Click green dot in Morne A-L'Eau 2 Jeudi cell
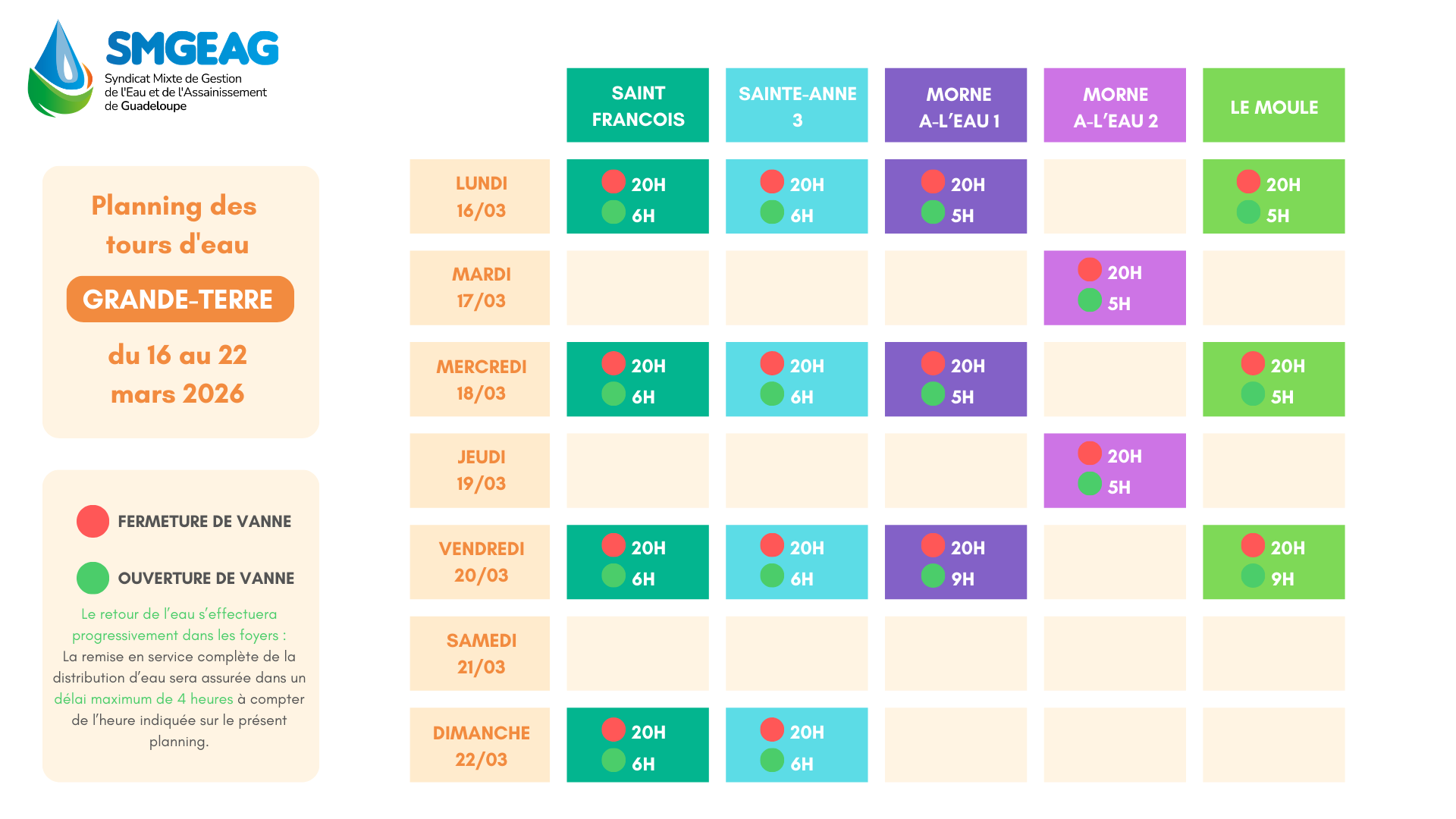Image resolution: width=1456 pixels, height=819 pixels. click(1090, 484)
